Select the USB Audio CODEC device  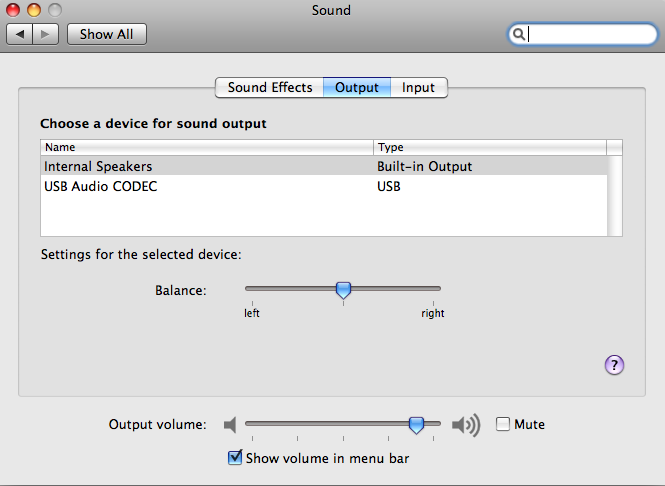[324, 186]
